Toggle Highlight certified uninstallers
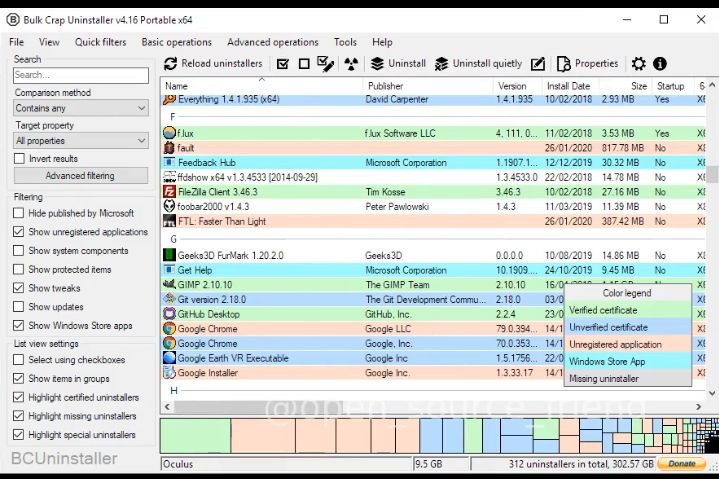Viewport: 719px width, 479px height. 18,397
